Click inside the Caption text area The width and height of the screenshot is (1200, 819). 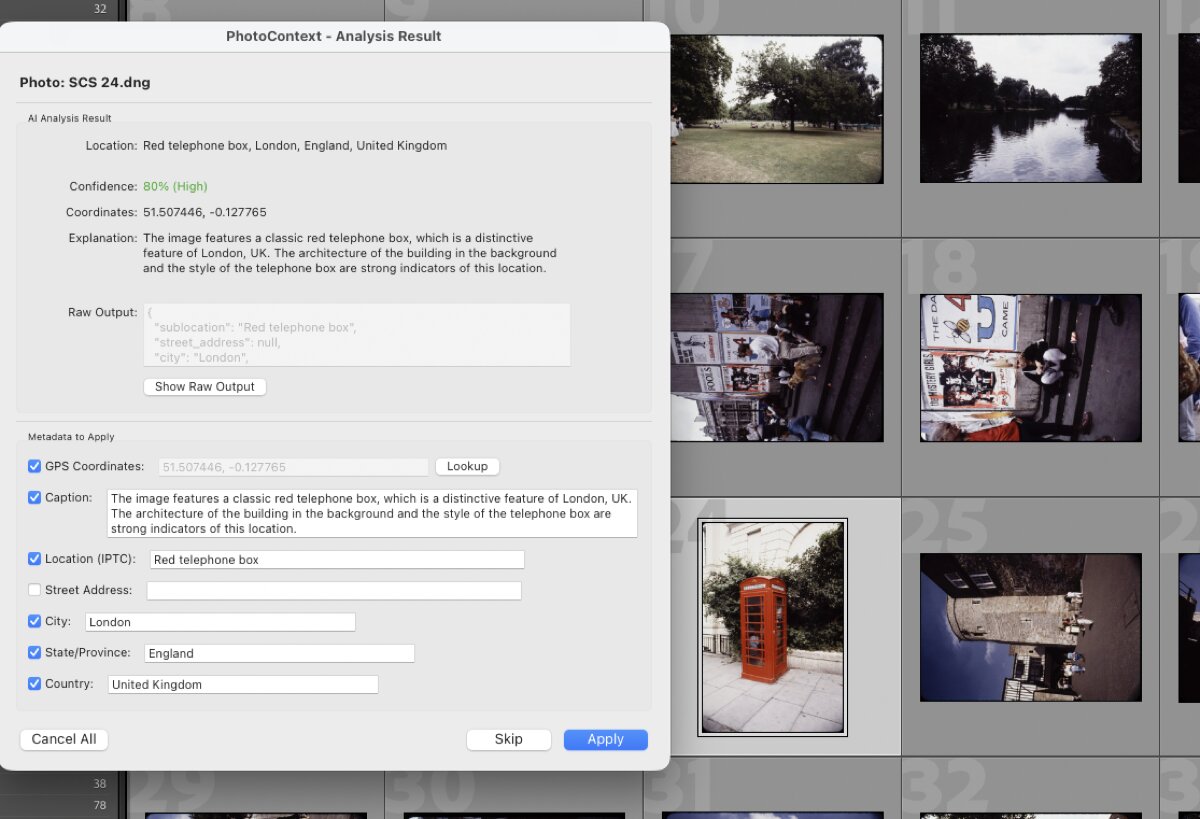[373, 513]
